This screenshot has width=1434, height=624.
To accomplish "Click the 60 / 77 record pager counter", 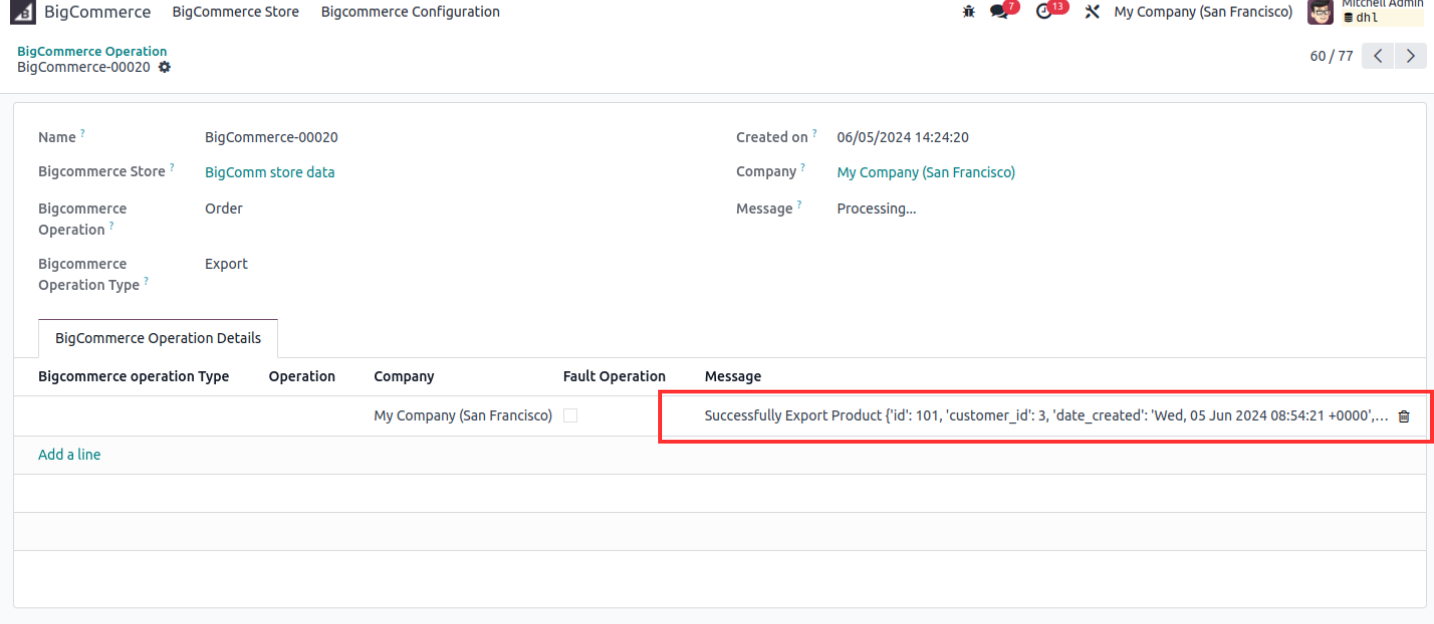I will point(1331,56).
